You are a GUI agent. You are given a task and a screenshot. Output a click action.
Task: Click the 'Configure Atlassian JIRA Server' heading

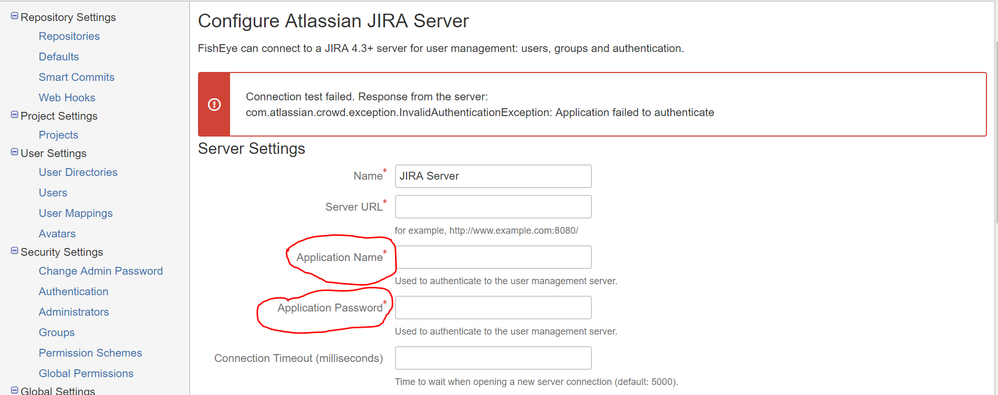(334, 21)
